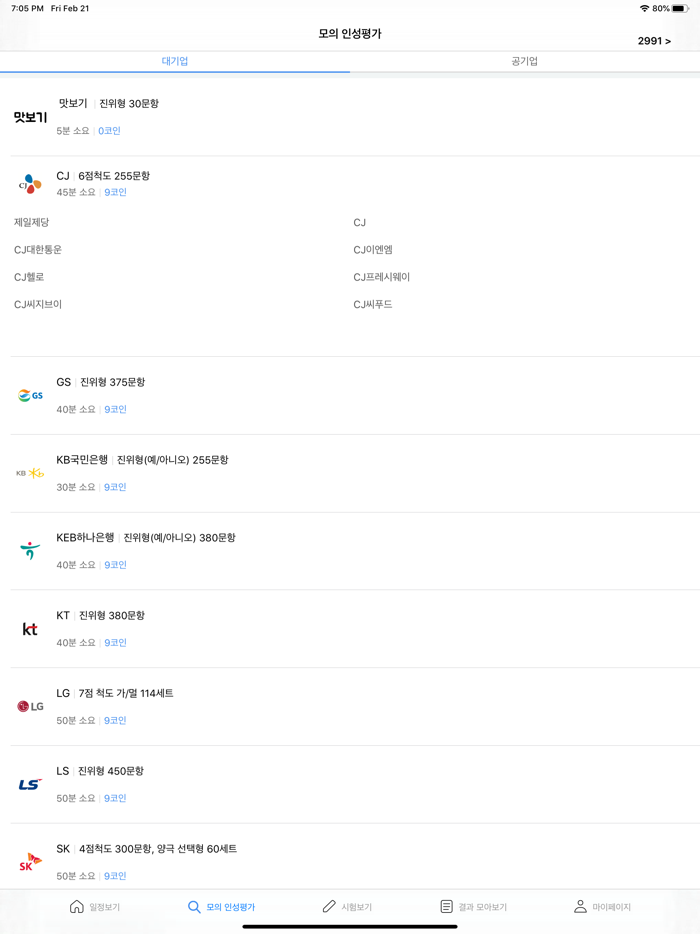Image resolution: width=700 pixels, height=934 pixels.
Task: Select the KB국민은행 logo icon
Action: coord(29,473)
